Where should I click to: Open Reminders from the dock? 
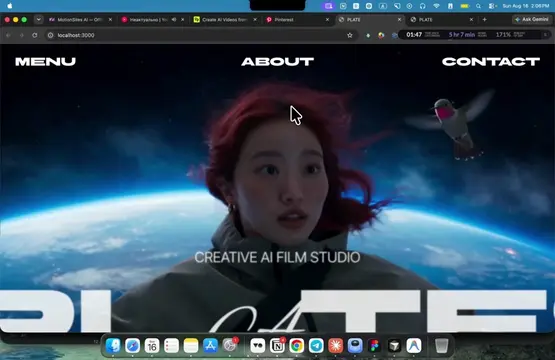(171, 345)
